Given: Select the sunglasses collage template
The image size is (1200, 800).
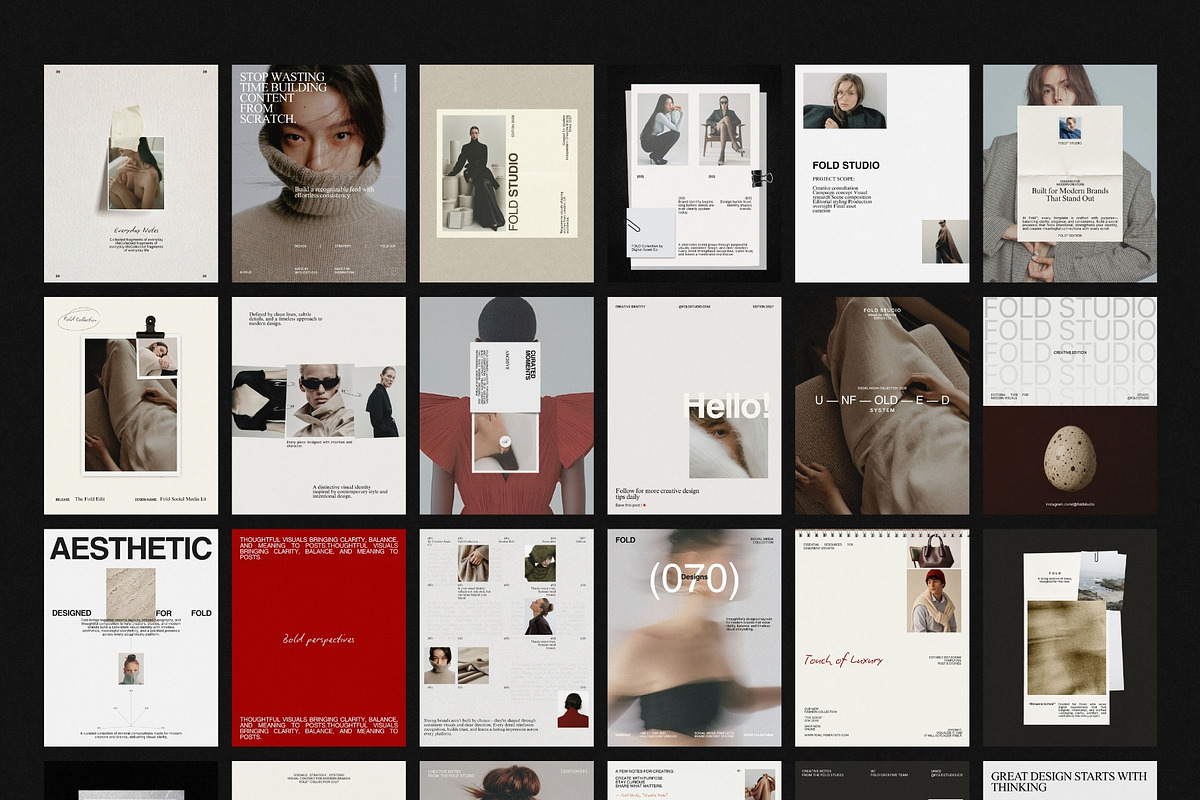Looking at the screenshot, I should coord(319,405).
